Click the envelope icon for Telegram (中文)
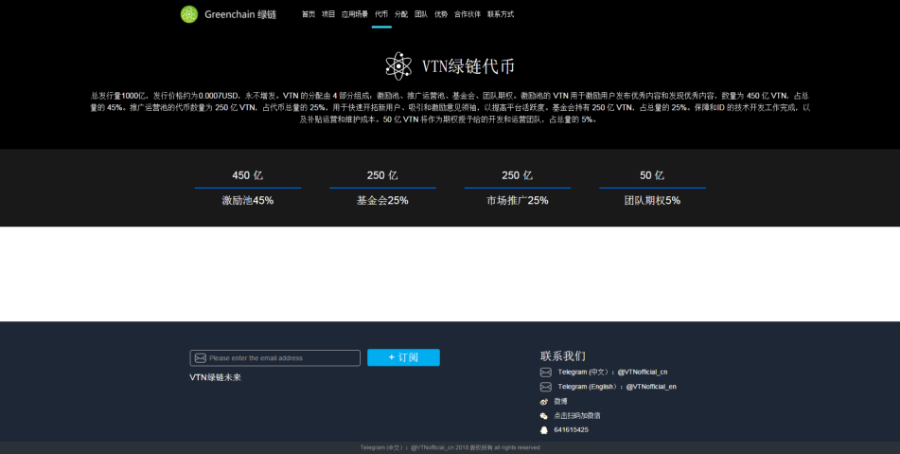This screenshot has width=900, height=454. coord(545,372)
